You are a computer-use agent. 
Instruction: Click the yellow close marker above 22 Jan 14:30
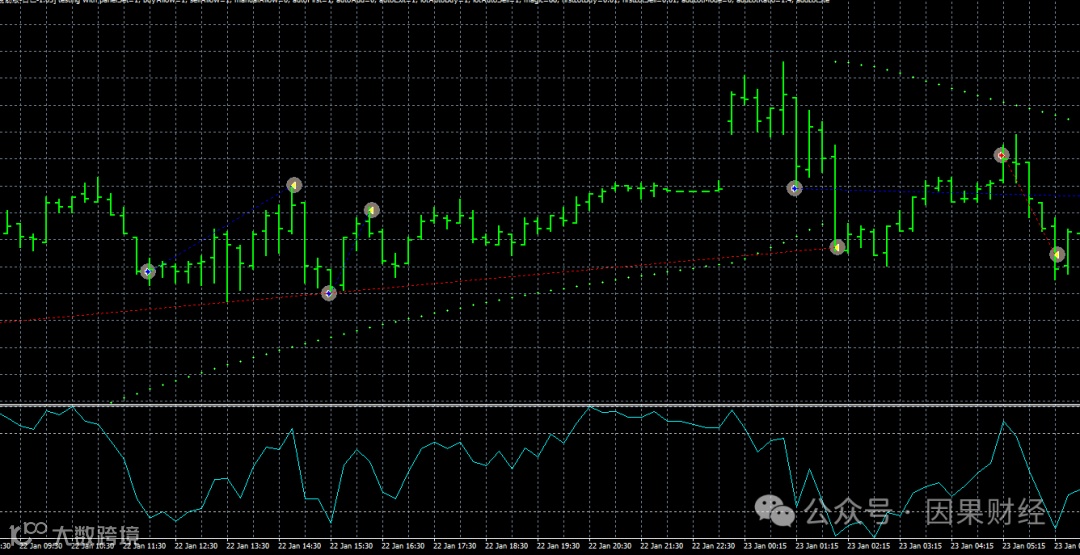[294, 185]
